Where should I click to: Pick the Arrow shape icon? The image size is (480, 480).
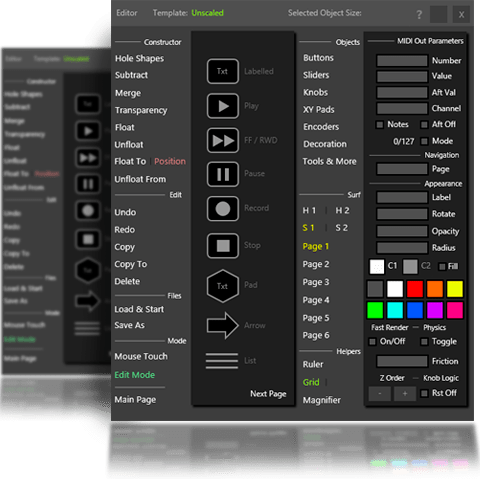(x=223, y=326)
